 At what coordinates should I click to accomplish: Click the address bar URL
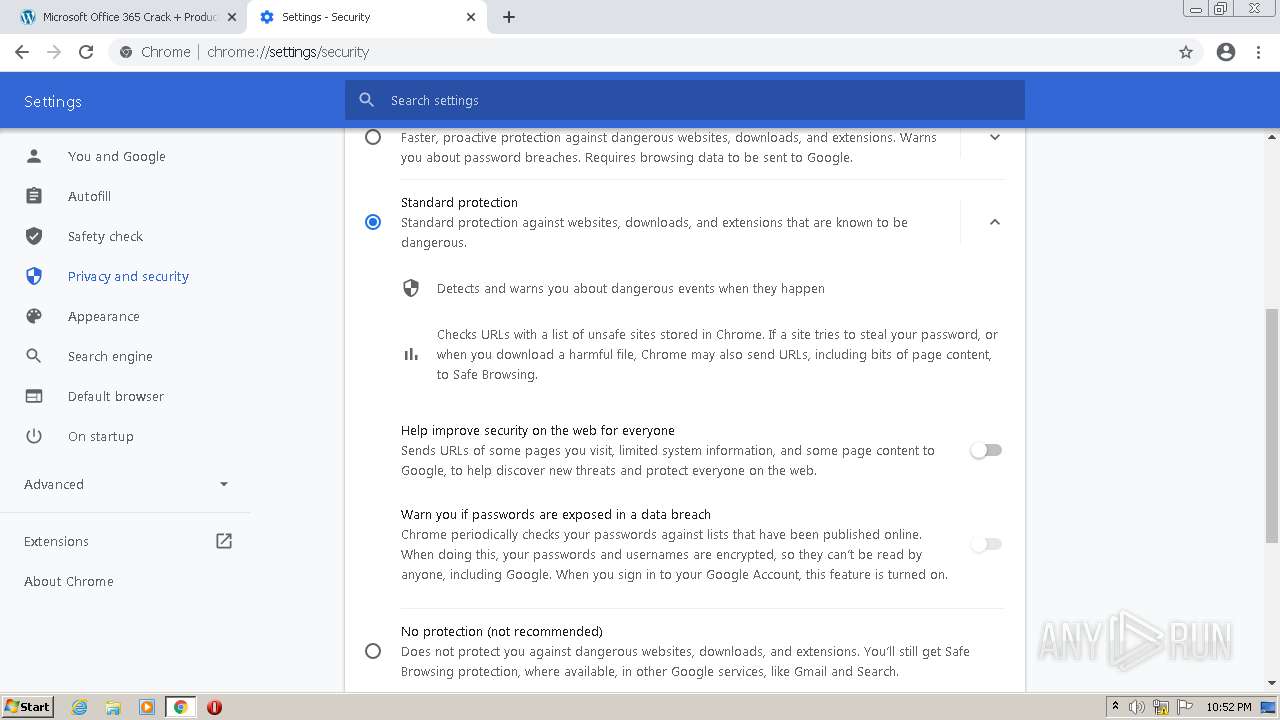click(x=288, y=52)
